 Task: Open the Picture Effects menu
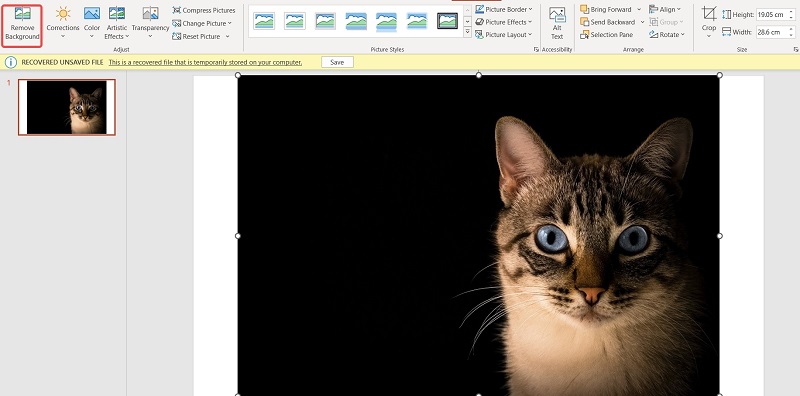click(x=504, y=22)
